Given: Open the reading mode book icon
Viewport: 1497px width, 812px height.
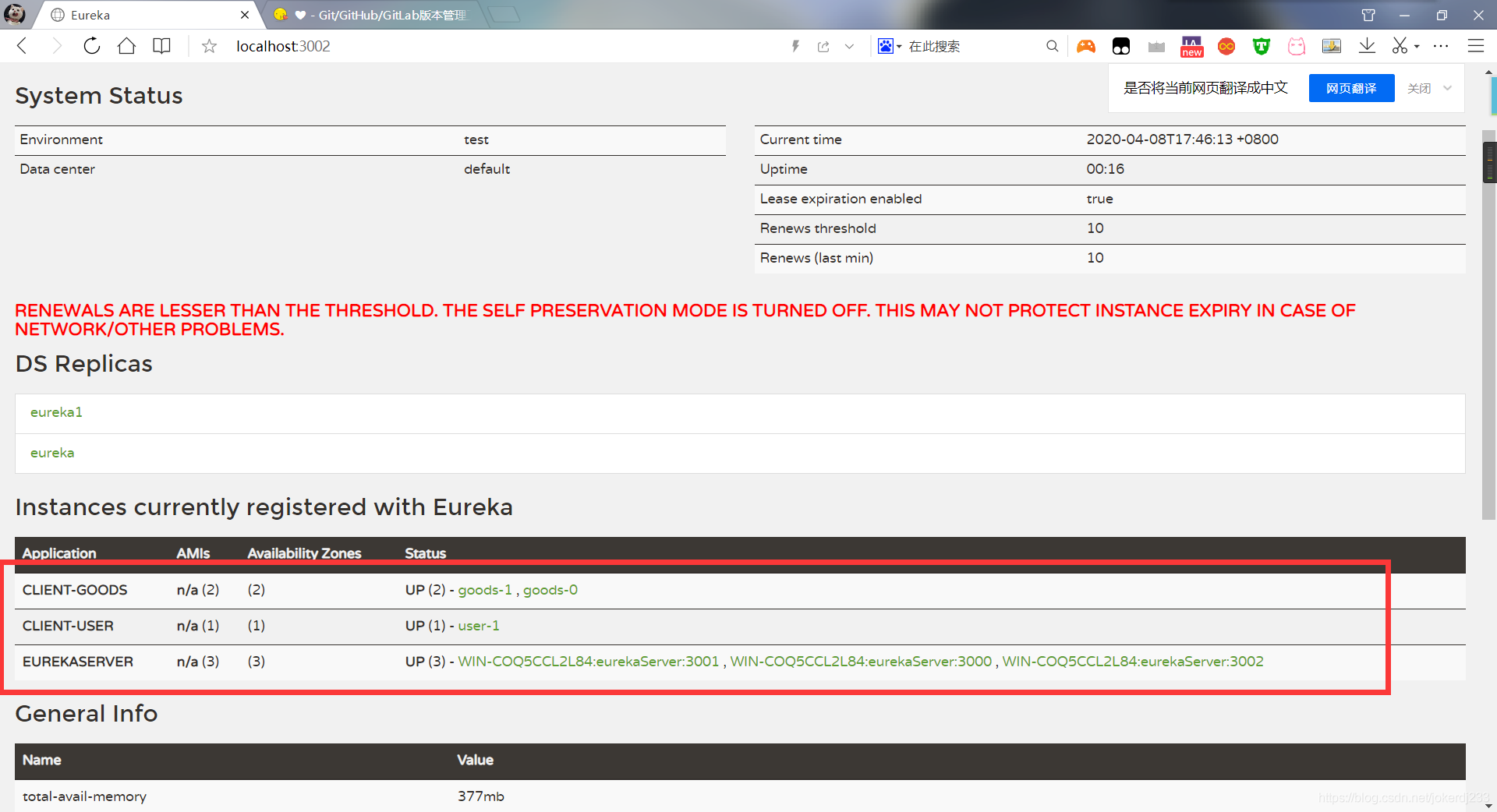Looking at the screenshot, I should pyautogui.click(x=161, y=46).
